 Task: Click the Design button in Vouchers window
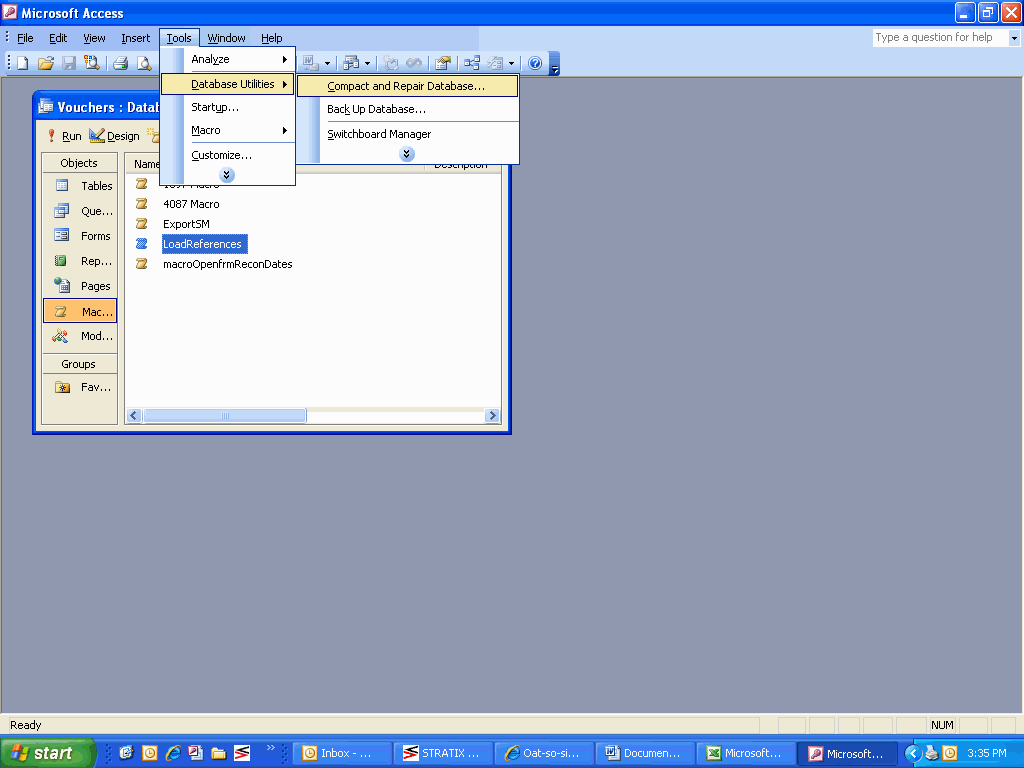[x=115, y=136]
